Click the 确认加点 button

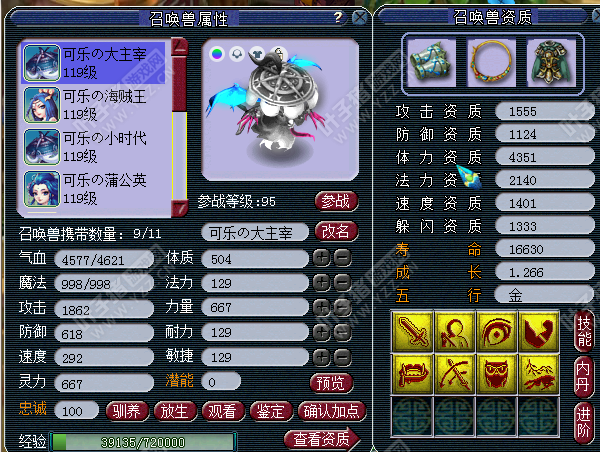click(x=331, y=411)
